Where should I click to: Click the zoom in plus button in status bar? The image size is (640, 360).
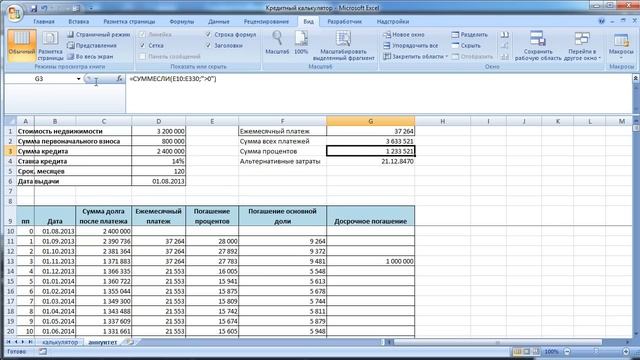(x=626, y=351)
